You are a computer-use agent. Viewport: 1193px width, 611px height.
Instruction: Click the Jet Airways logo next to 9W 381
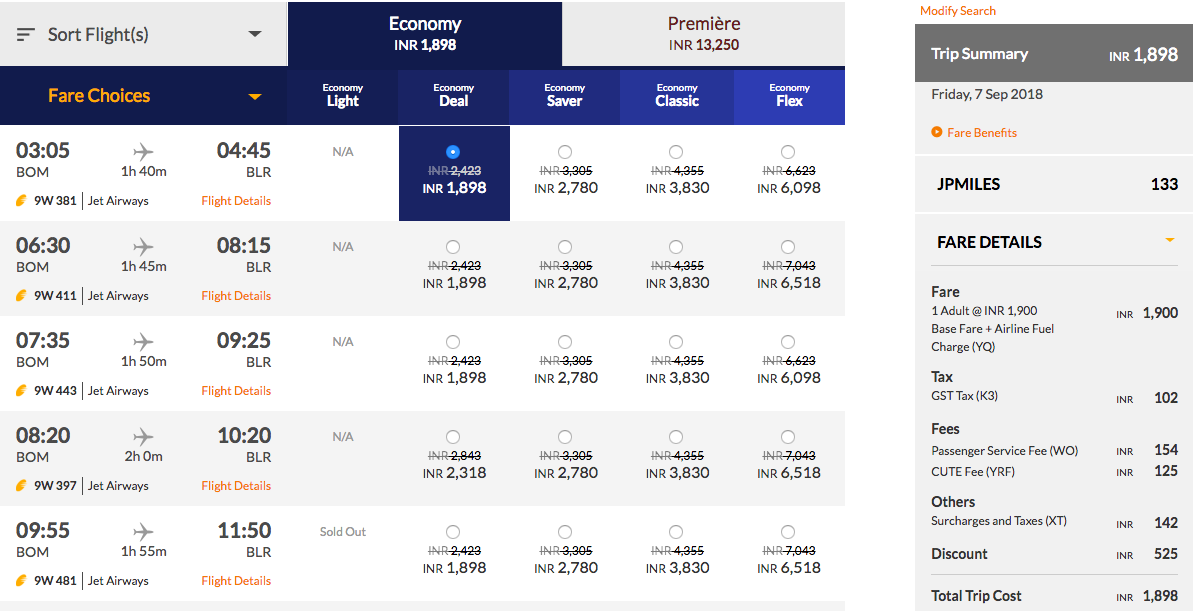pos(22,200)
